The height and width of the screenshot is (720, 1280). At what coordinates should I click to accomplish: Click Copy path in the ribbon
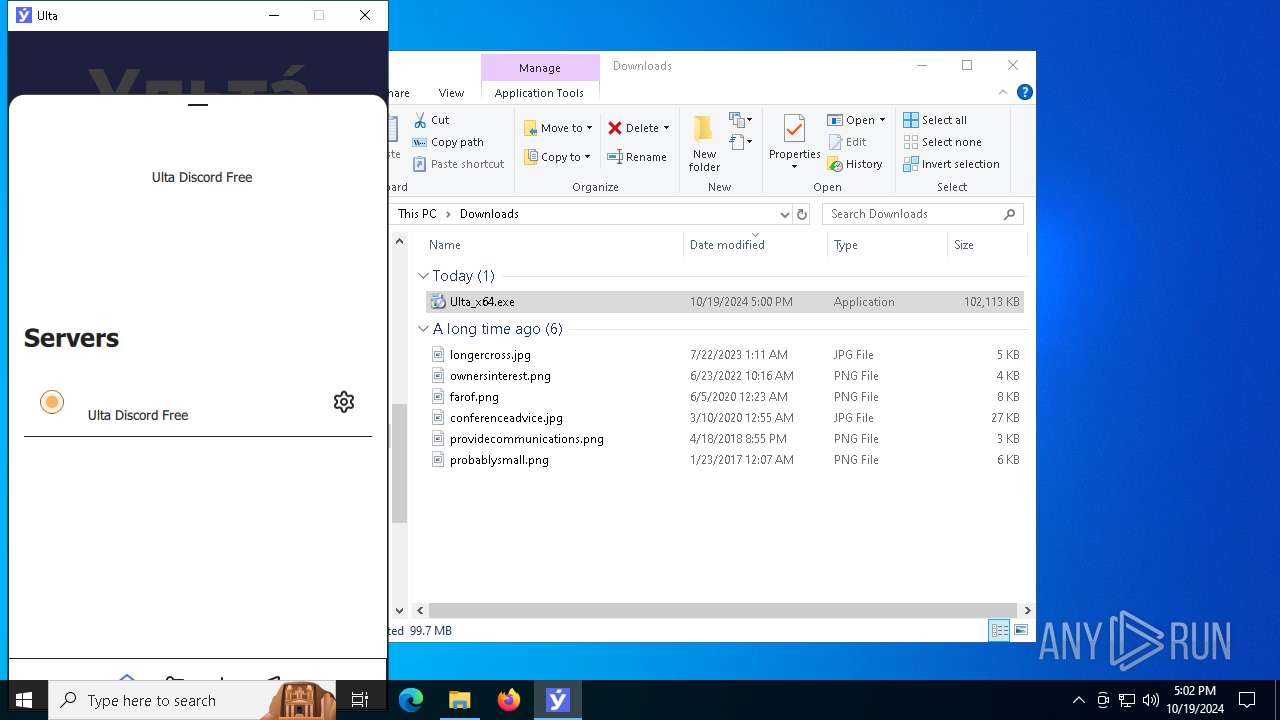pyautogui.click(x=448, y=142)
